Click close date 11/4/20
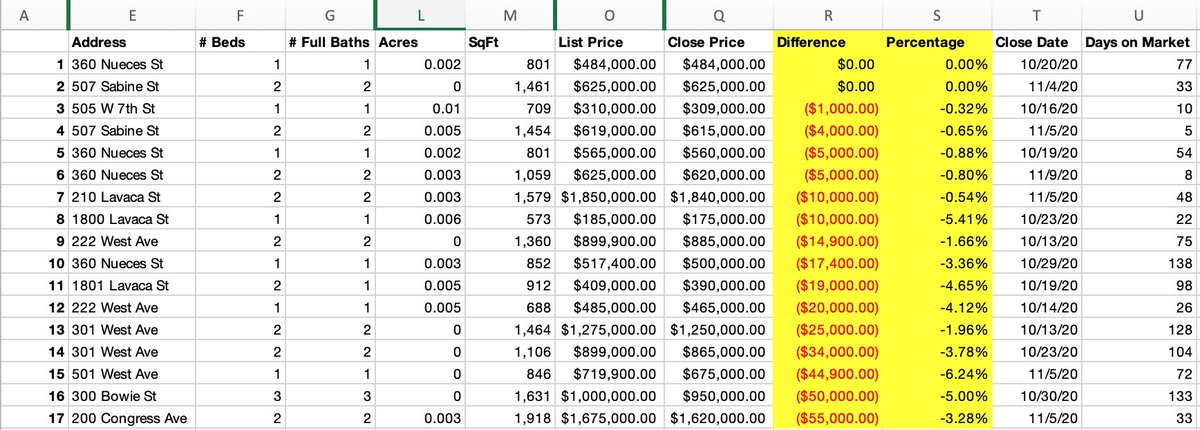The width and height of the screenshot is (1200, 430). [1036, 86]
